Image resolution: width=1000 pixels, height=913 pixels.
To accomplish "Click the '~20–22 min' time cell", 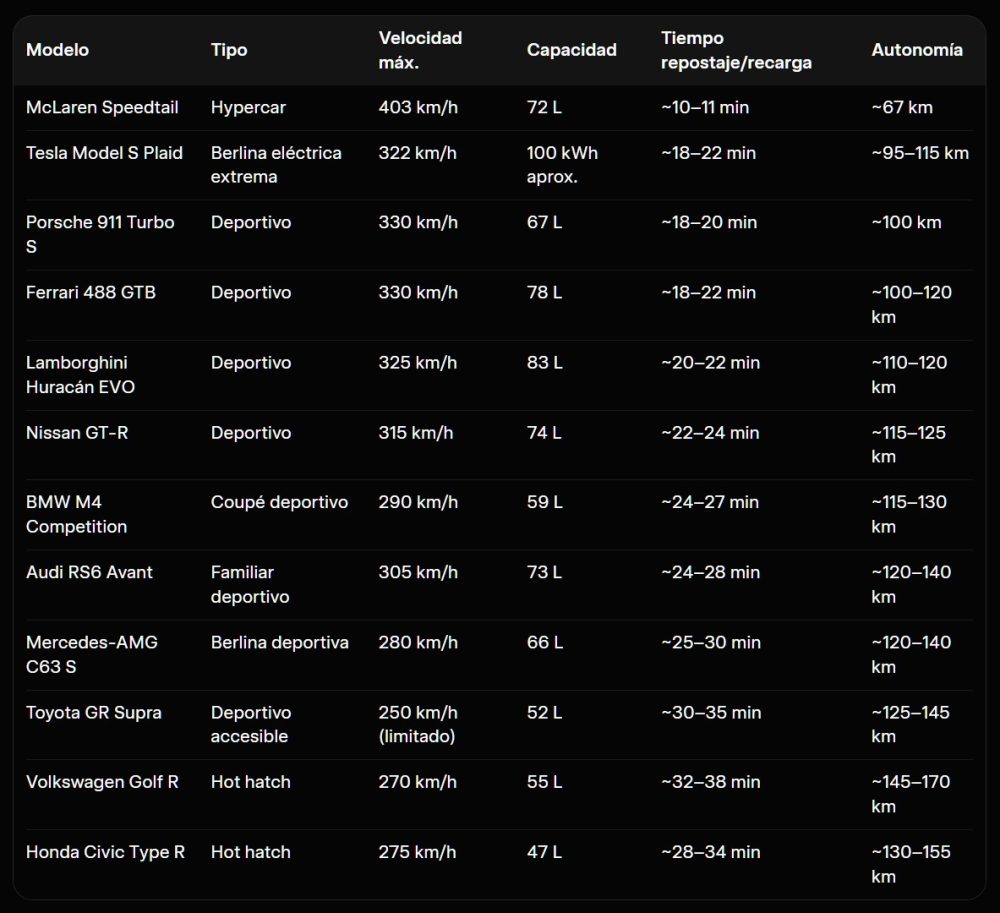I will click(x=710, y=363).
